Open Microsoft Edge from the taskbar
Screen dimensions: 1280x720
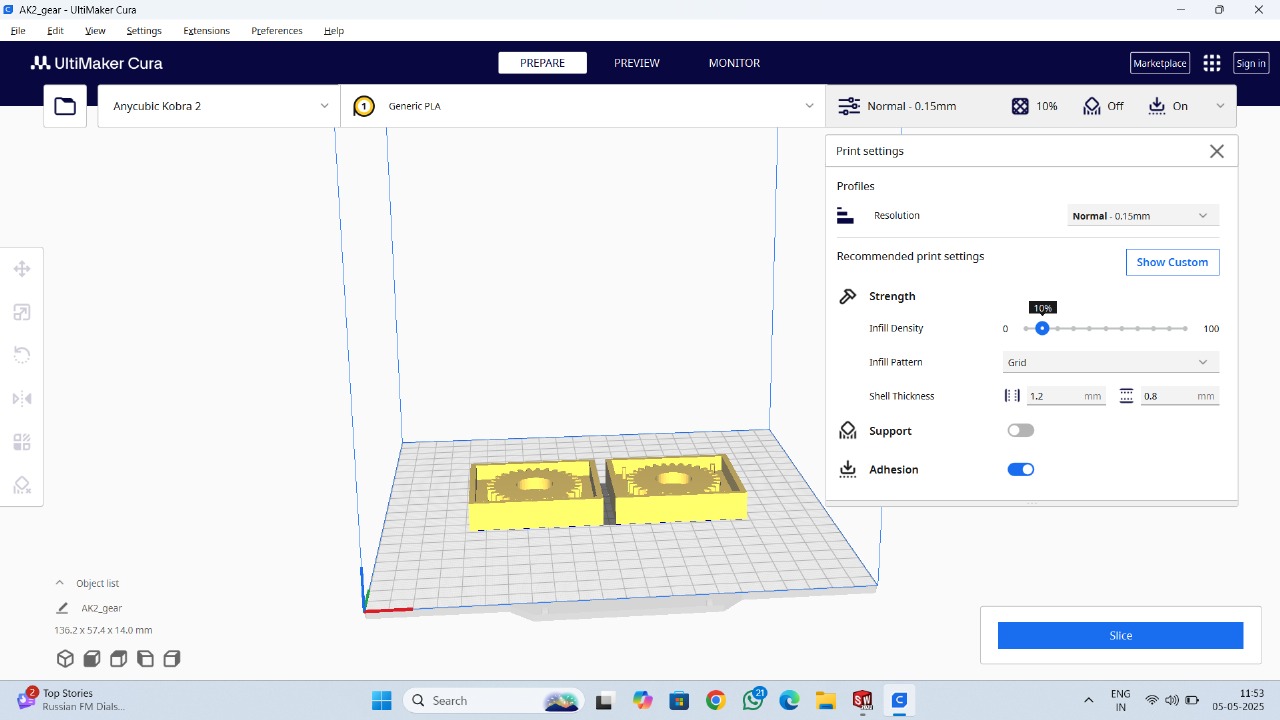[x=789, y=701]
